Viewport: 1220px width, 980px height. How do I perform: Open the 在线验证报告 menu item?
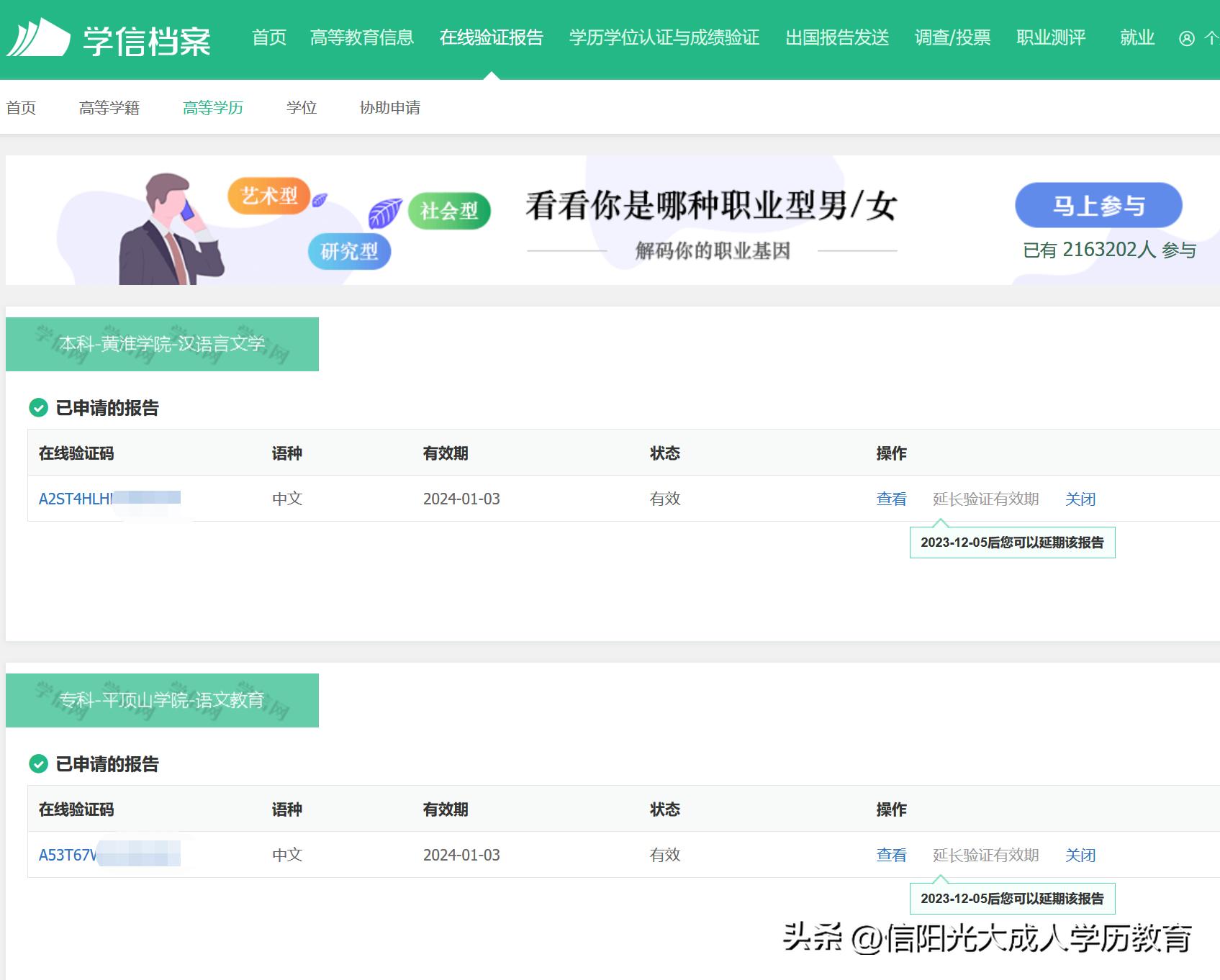(x=492, y=38)
